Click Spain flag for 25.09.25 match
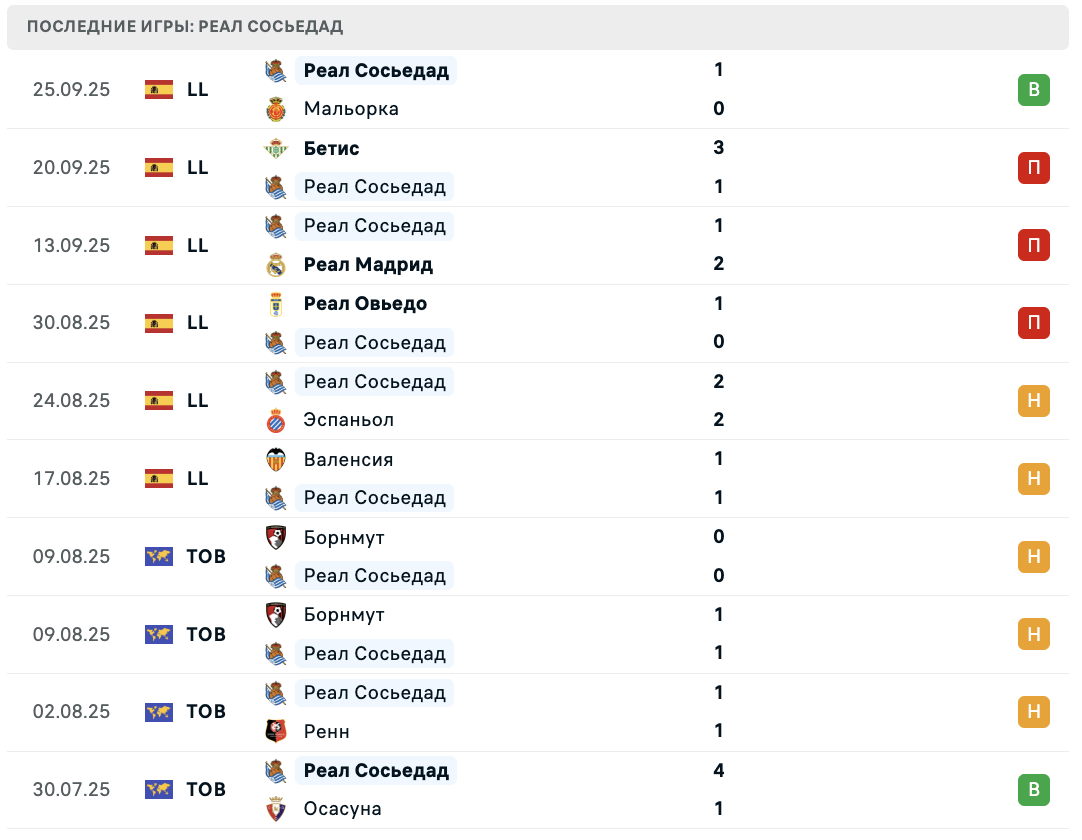 click(159, 90)
